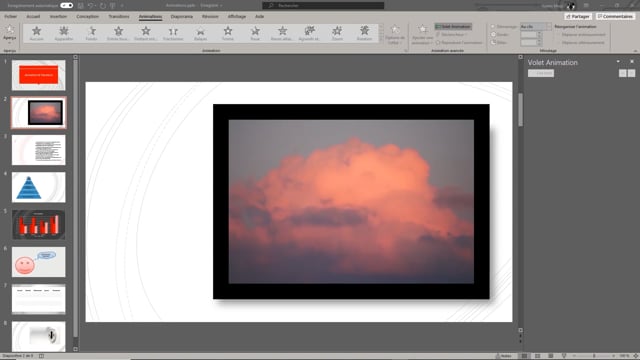
Task: Click the Aperçu preview star icon
Action: 9,30
